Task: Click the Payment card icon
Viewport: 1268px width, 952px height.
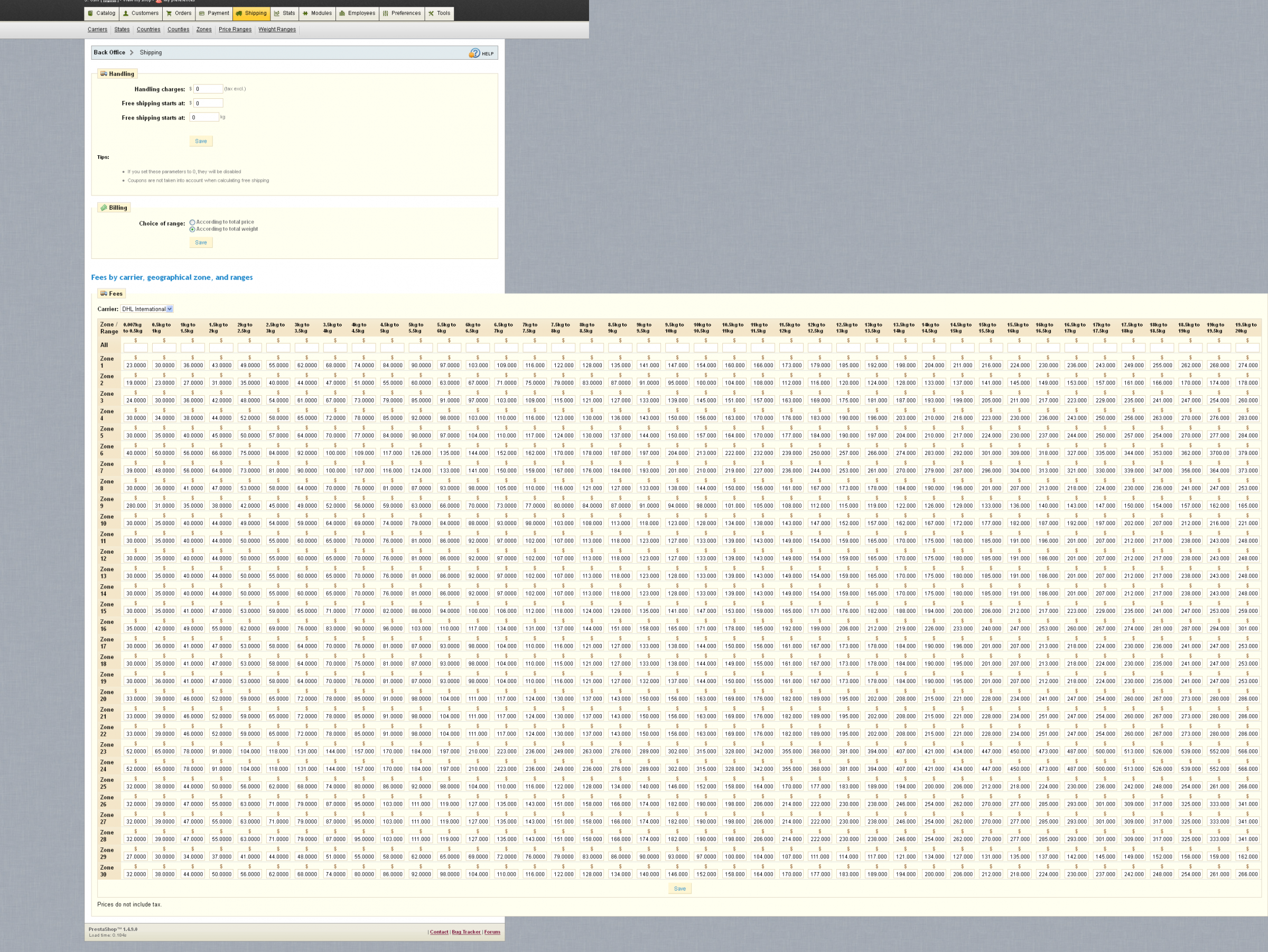Action: click(x=202, y=13)
